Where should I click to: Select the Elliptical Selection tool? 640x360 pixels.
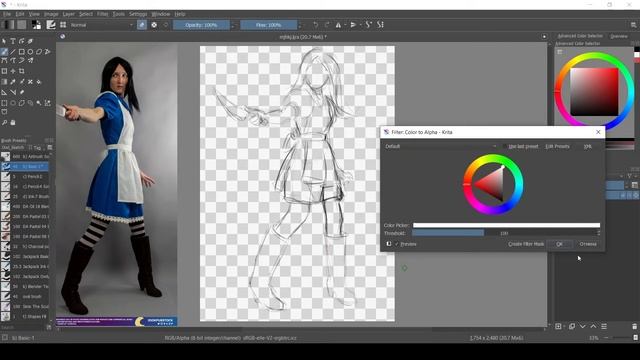point(13,103)
